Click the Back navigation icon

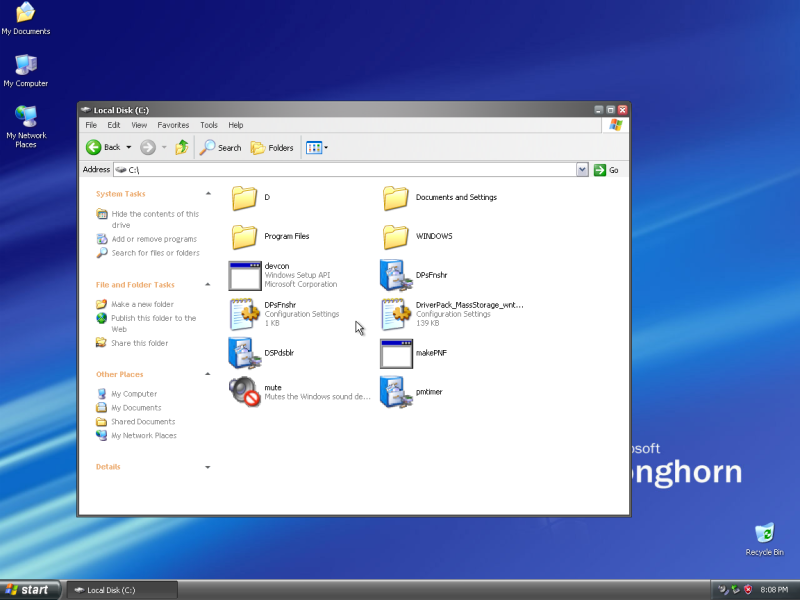pos(95,147)
